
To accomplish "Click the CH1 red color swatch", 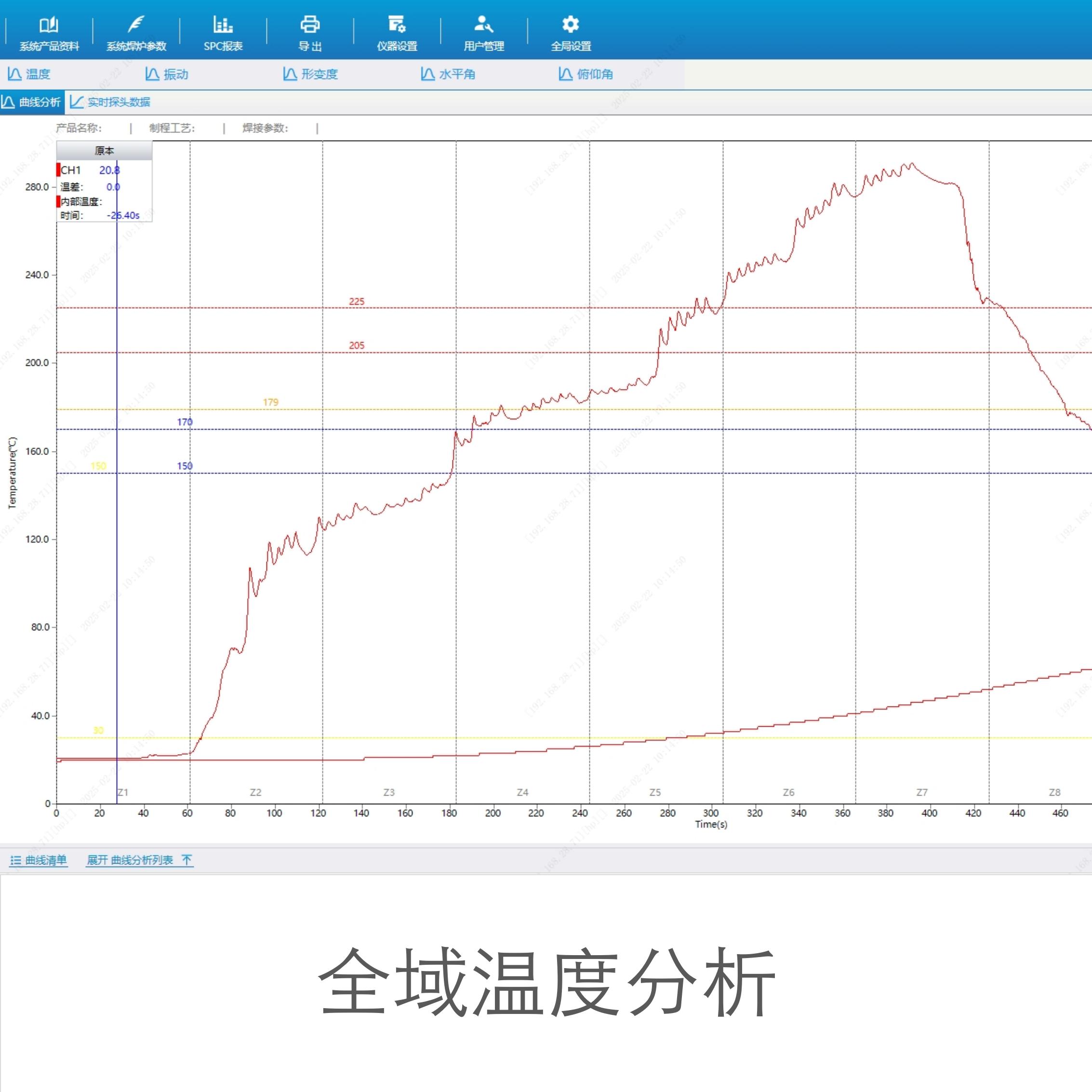I will point(58,170).
